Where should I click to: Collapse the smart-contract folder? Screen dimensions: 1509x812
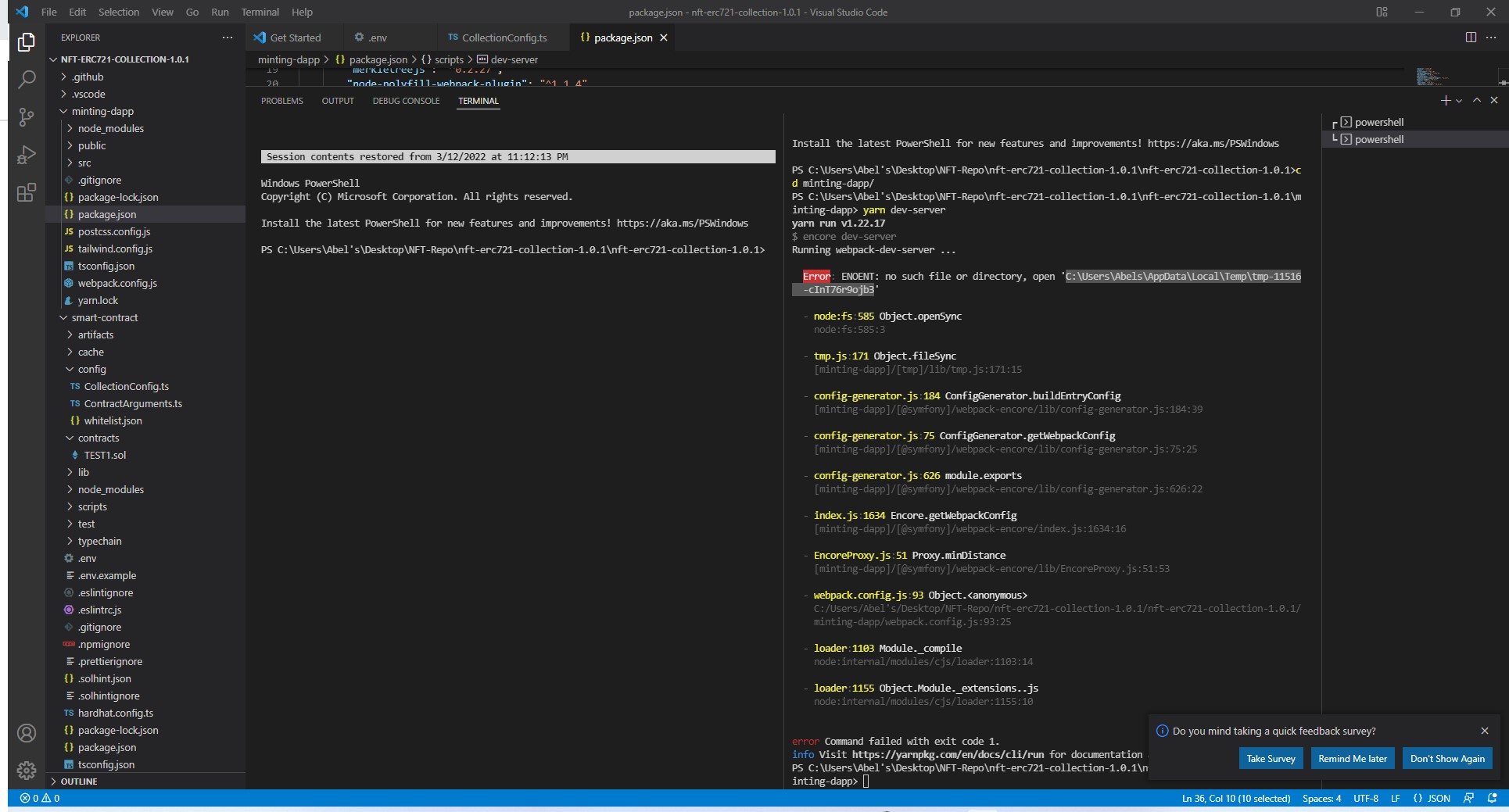click(106, 317)
